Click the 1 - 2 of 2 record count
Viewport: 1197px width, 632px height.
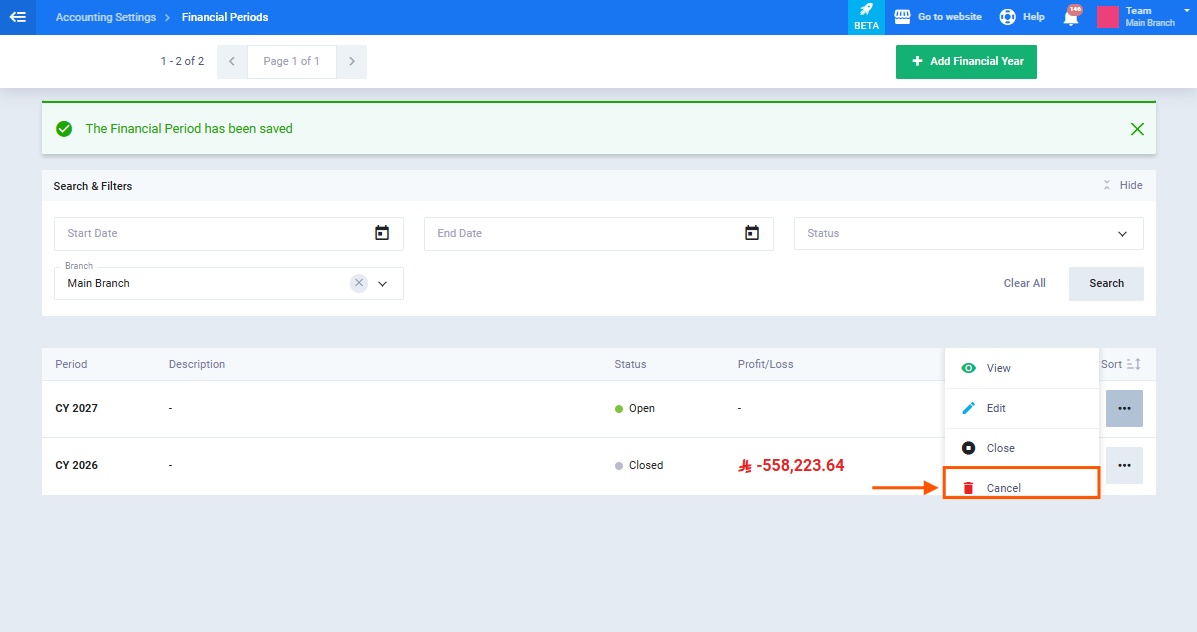pyautogui.click(x=182, y=61)
